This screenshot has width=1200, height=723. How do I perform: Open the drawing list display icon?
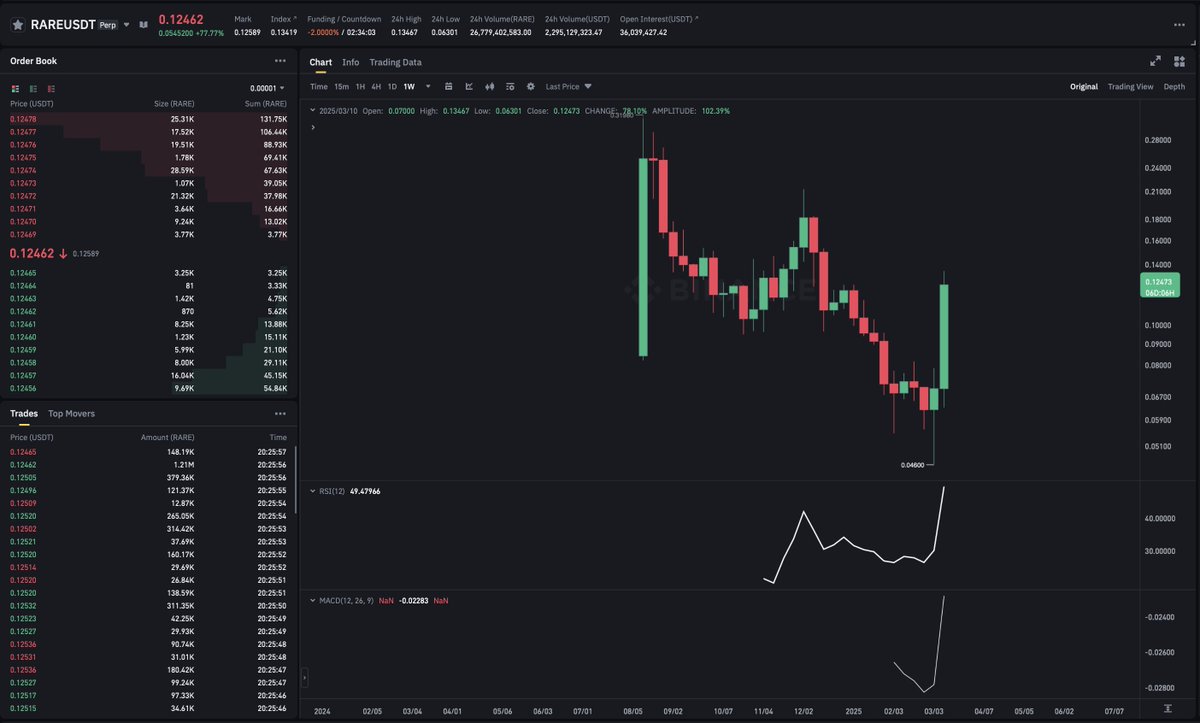[510, 87]
